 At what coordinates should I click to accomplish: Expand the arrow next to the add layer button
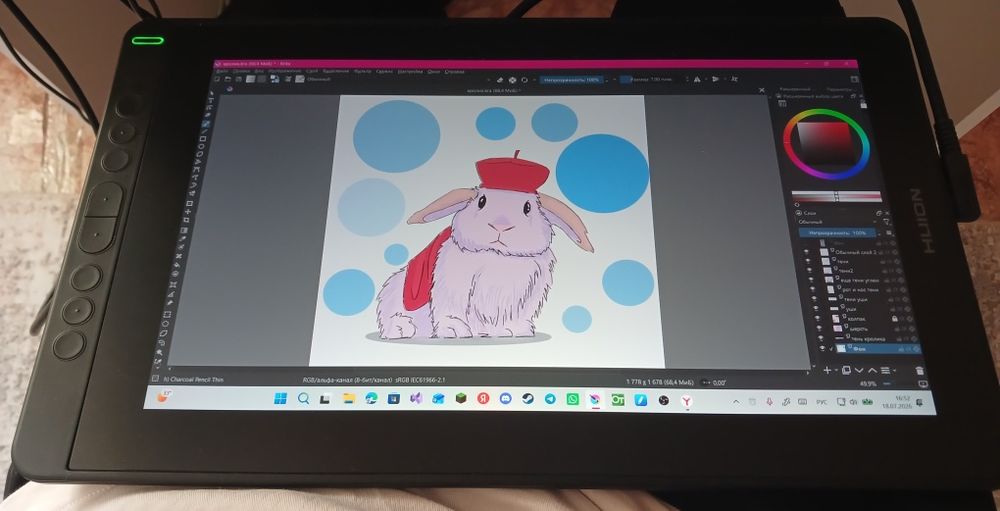coord(835,371)
